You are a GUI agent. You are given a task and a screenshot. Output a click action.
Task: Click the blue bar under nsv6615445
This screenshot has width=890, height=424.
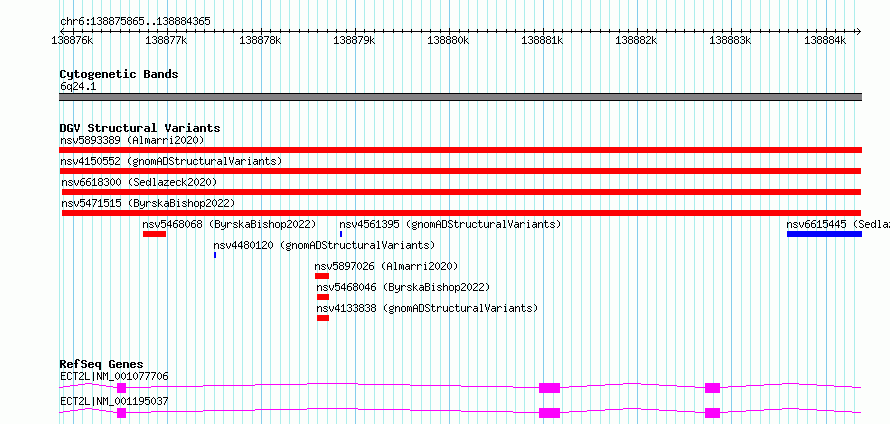click(x=824, y=234)
